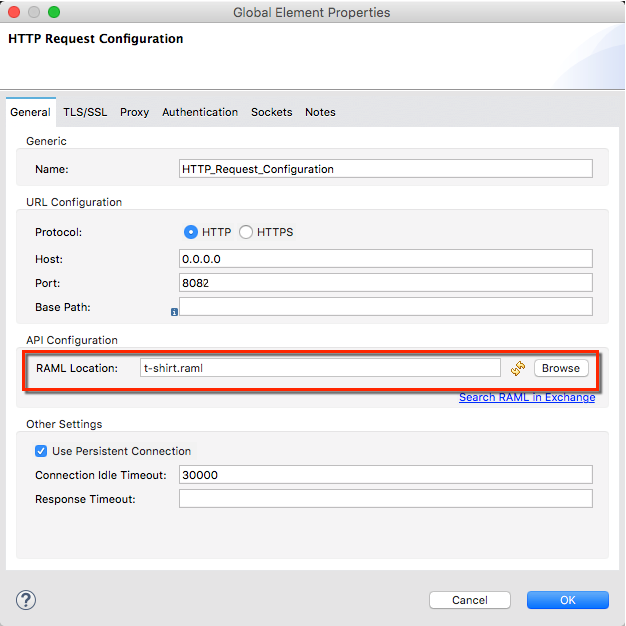626x626 pixels.
Task: Focus the Name input field
Action: [x=386, y=169]
